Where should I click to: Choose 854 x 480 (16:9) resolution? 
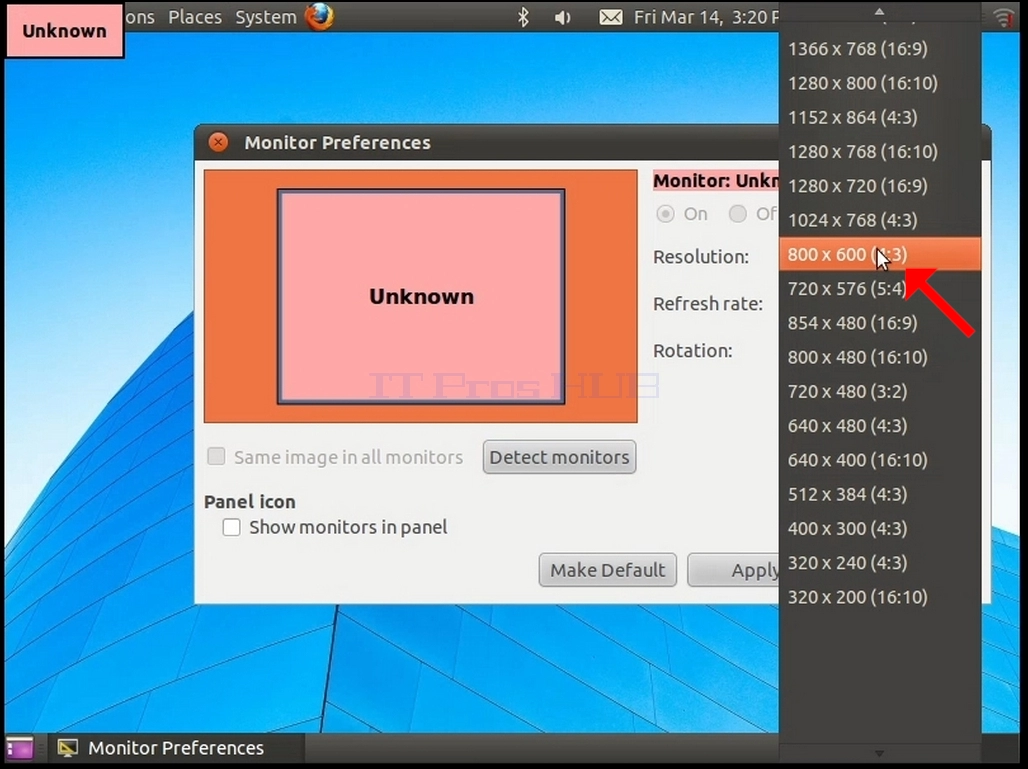point(880,323)
